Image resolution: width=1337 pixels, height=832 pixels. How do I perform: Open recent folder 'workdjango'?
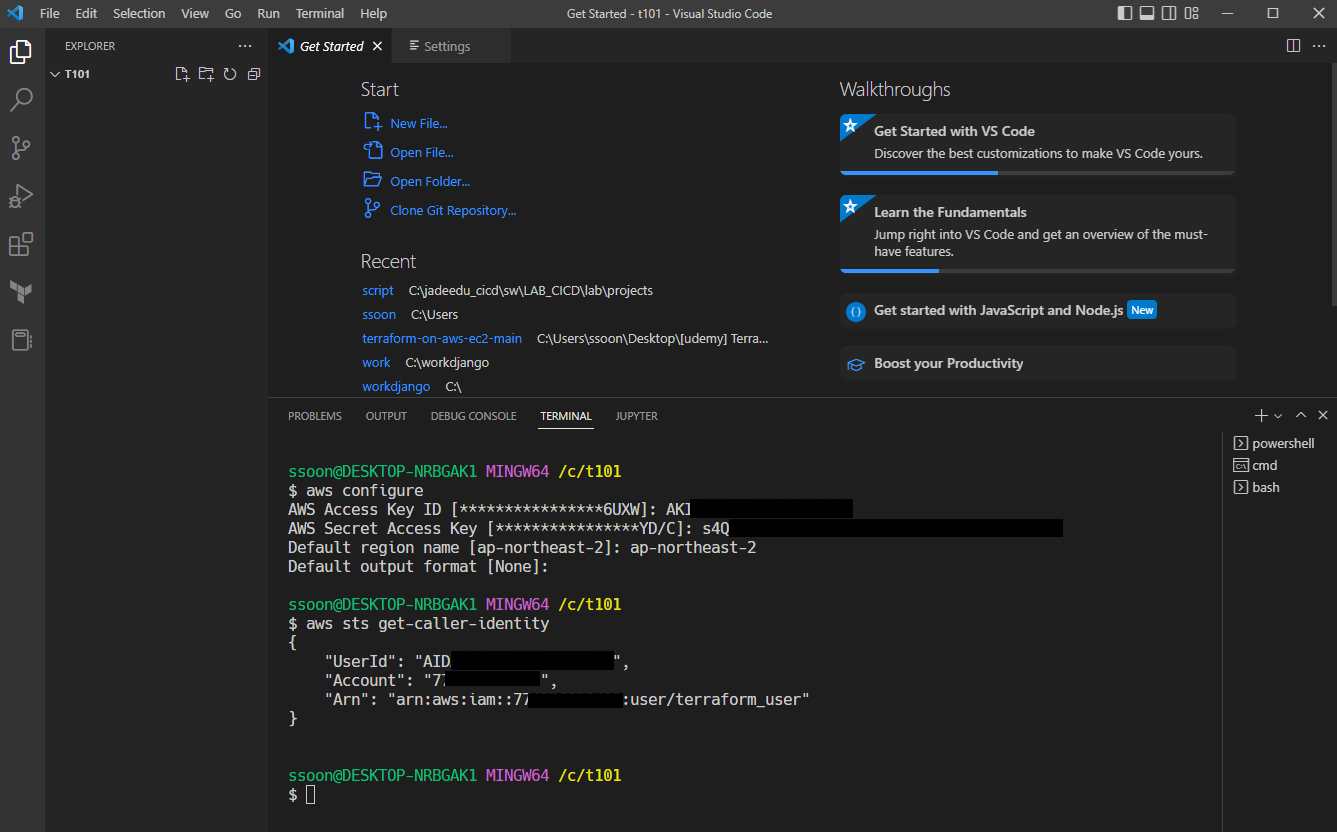pyautogui.click(x=396, y=386)
